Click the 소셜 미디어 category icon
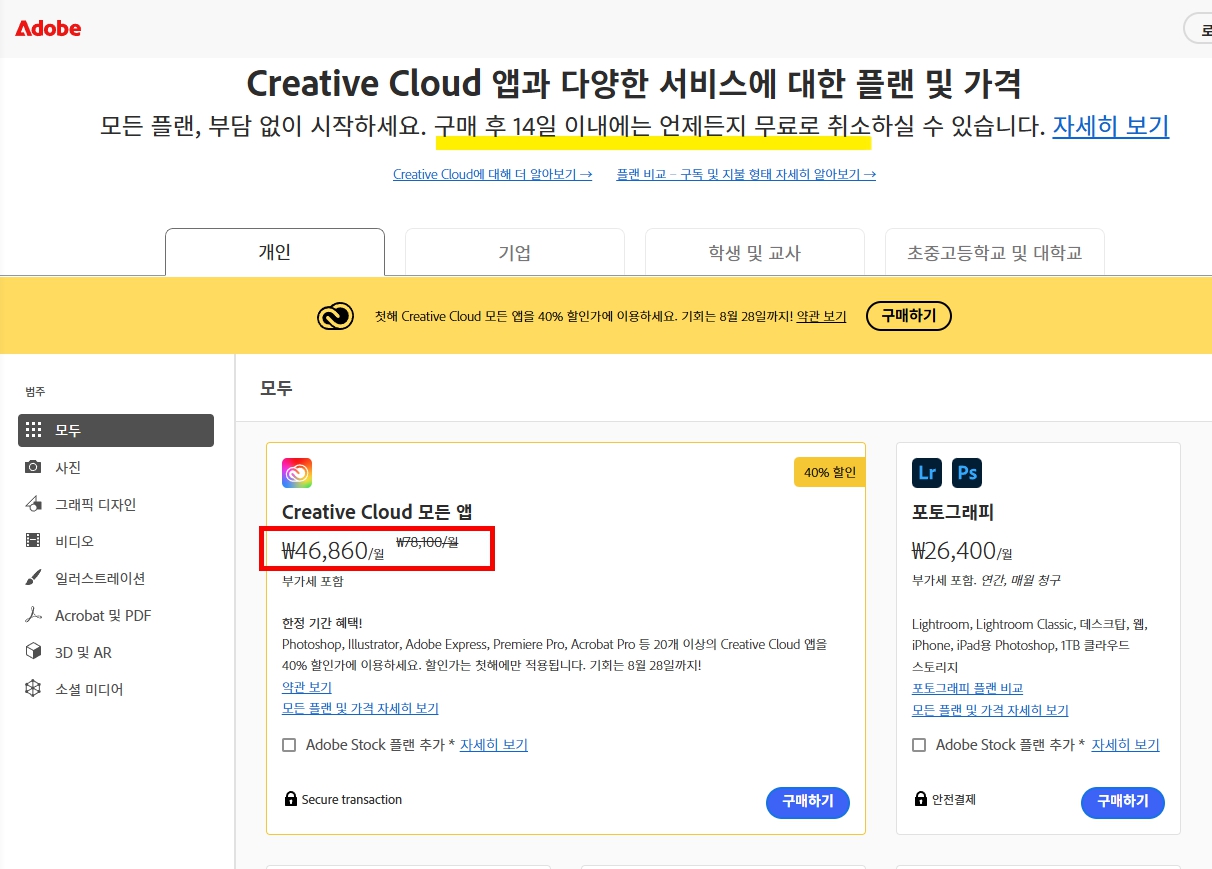The width and height of the screenshot is (1212, 869). point(34,689)
